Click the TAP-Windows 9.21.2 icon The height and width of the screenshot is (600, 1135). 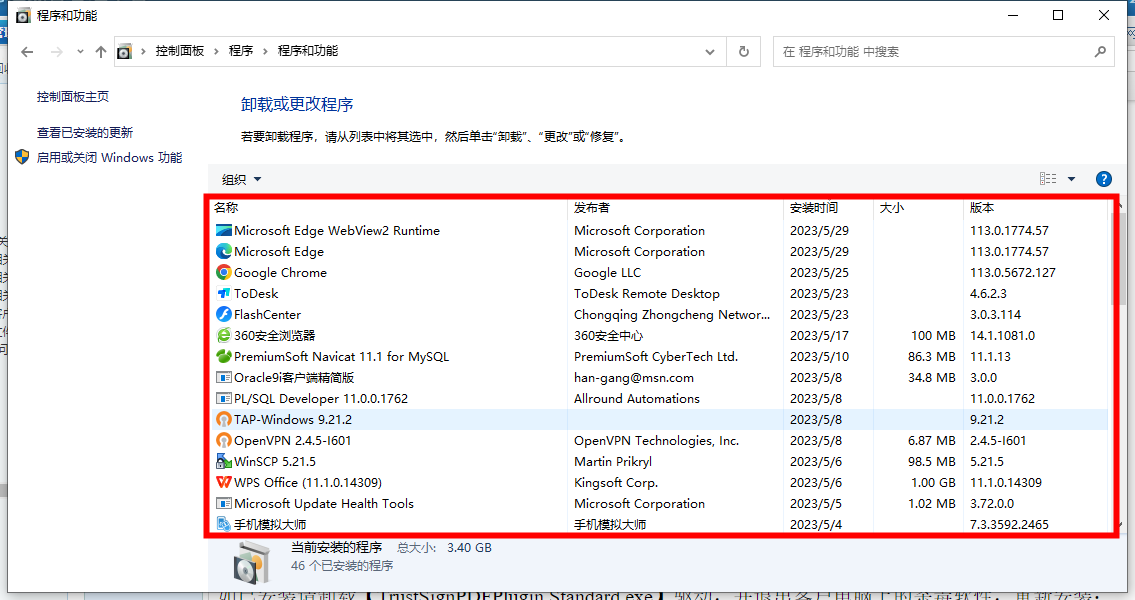click(224, 420)
